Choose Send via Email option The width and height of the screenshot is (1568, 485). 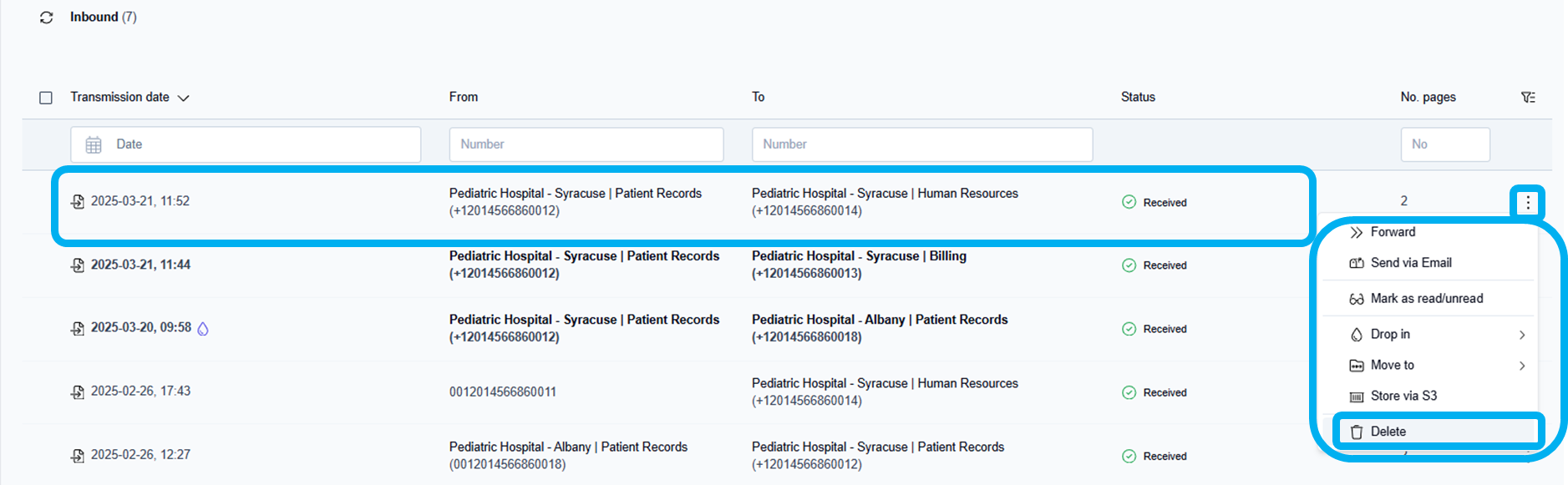[x=1410, y=263]
